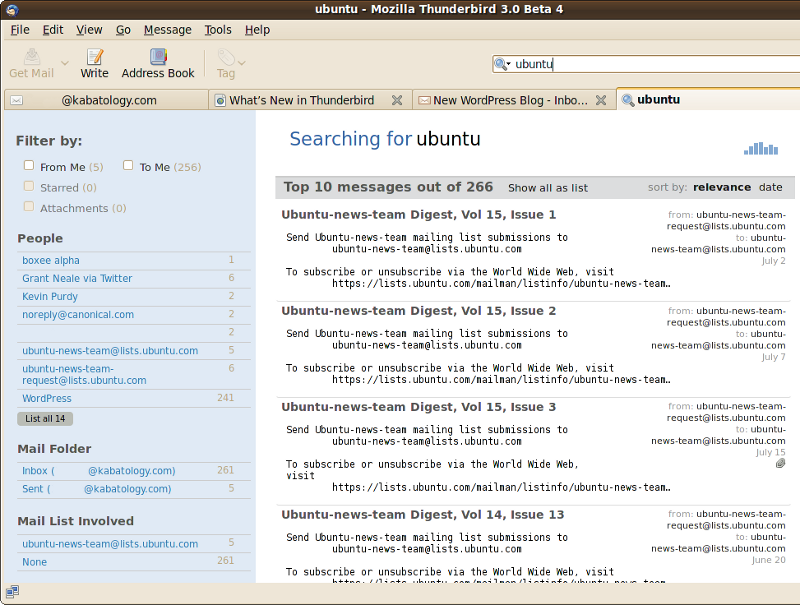800x605 pixels.
Task: Open Ubuntu-news-team Digest Vol 15, Issue 3
Action: pos(419,407)
